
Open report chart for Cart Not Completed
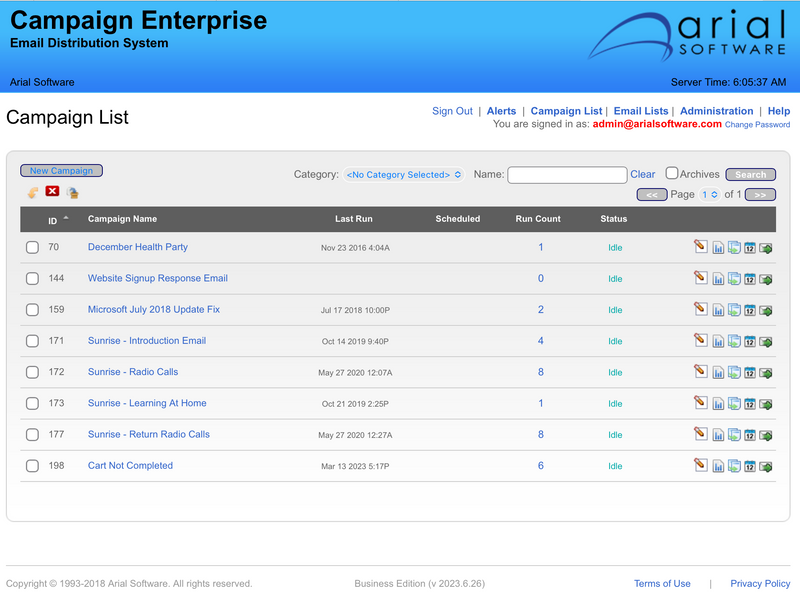tap(718, 466)
